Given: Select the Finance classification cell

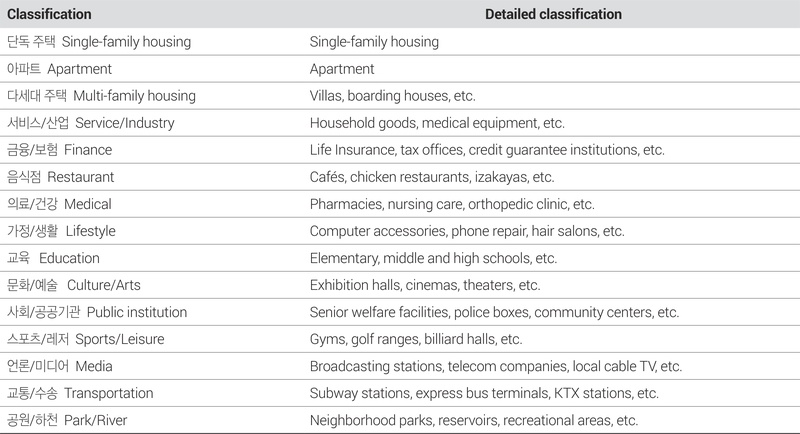Looking at the screenshot, I should [x=60, y=150].
